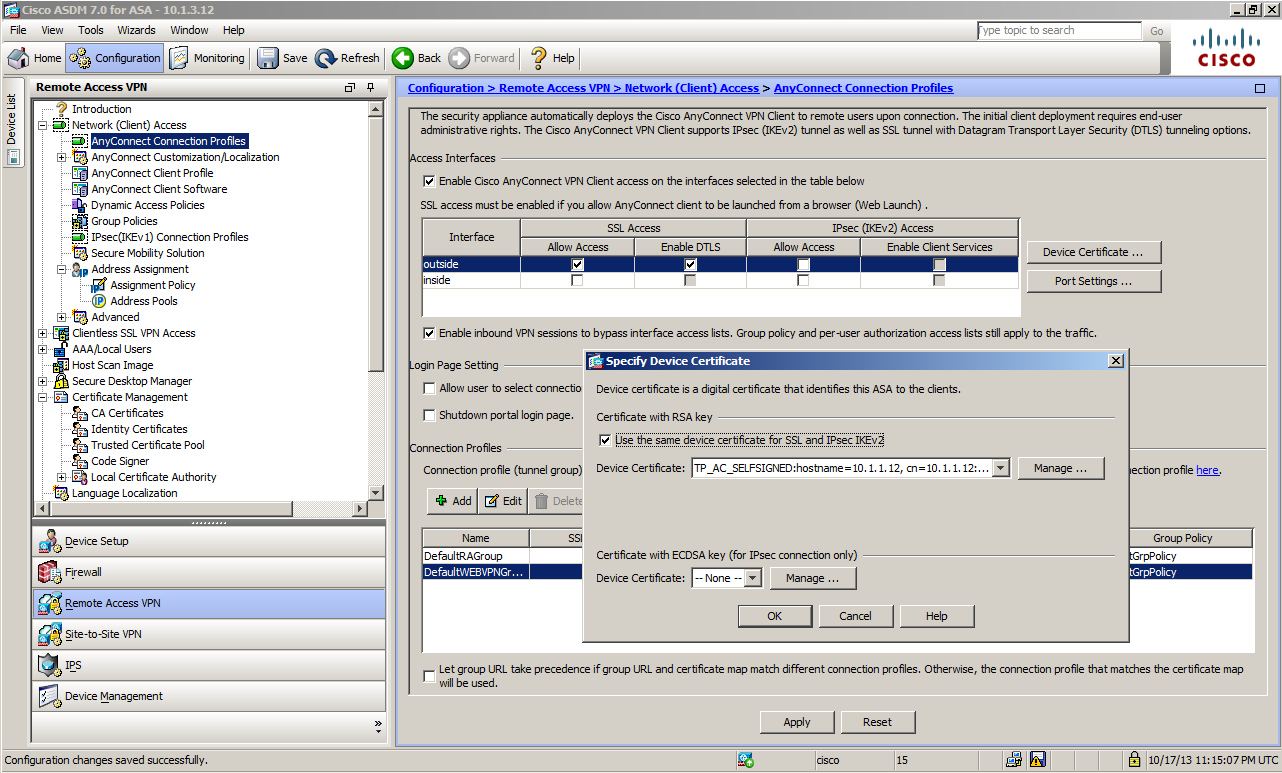Click OK in Specify Device Certificate dialog
This screenshot has height=773, width=1282.
tap(775, 616)
